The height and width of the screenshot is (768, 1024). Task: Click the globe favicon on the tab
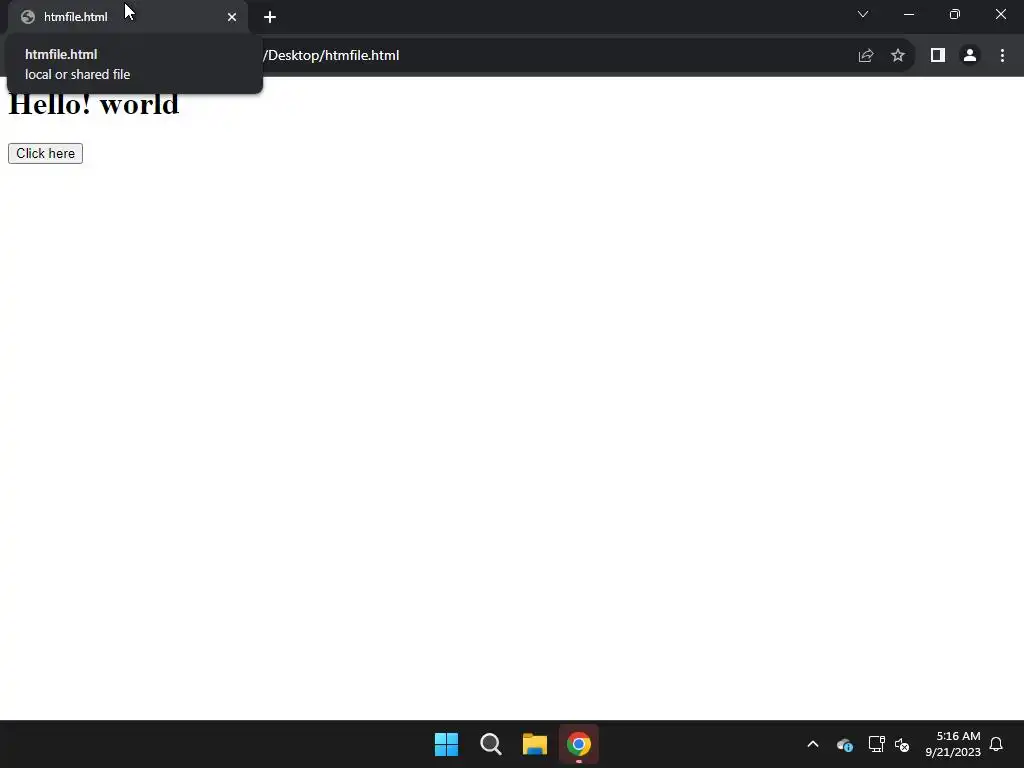(x=27, y=17)
